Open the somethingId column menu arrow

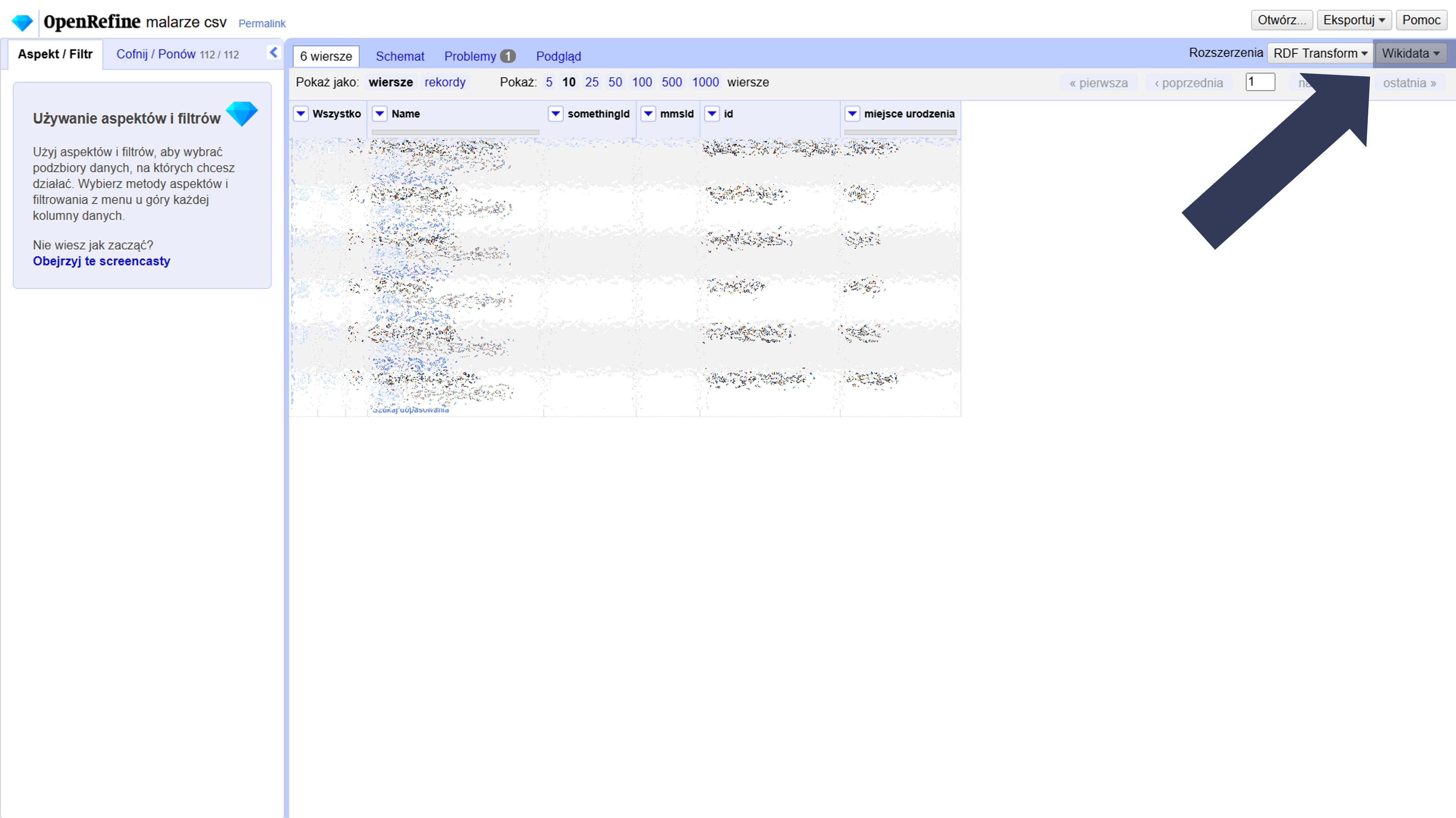[x=556, y=113]
